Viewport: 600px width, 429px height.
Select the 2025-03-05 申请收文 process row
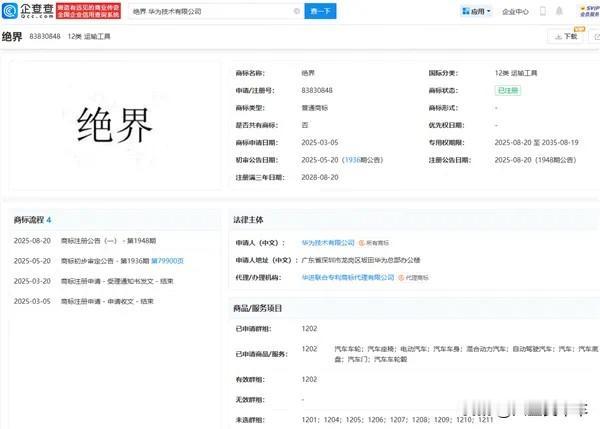coord(84,301)
